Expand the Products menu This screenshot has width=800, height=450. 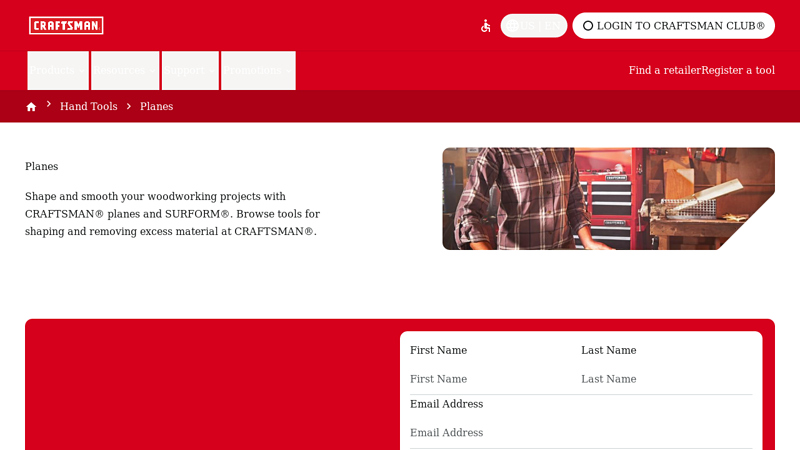[x=58, y=70]
